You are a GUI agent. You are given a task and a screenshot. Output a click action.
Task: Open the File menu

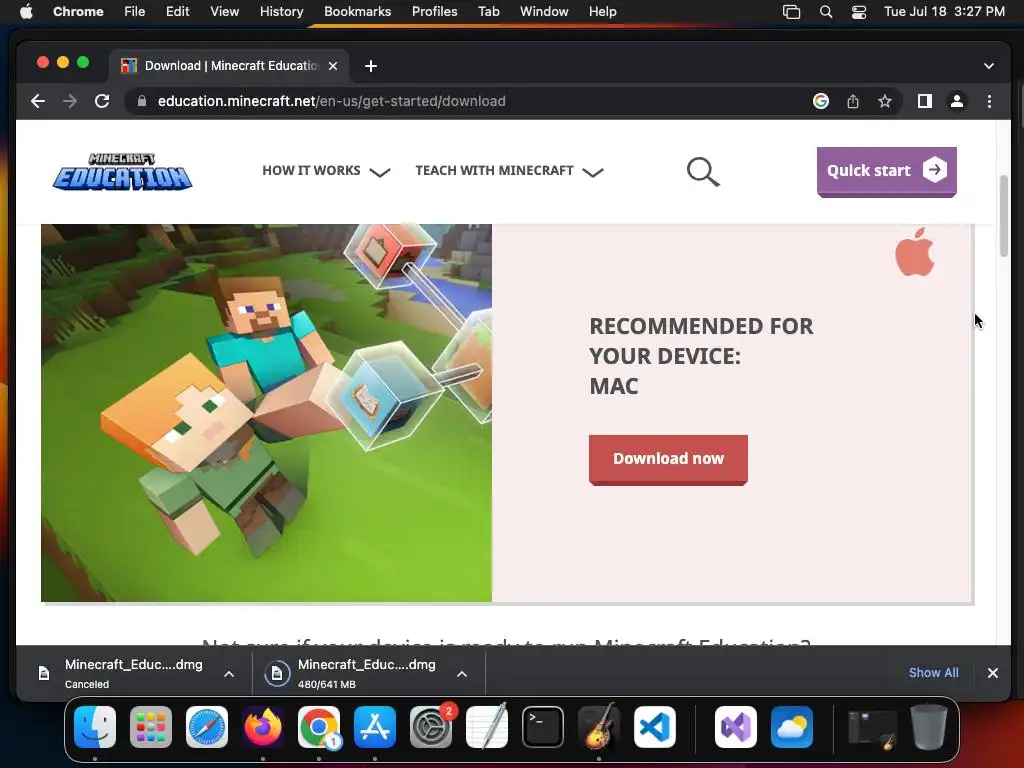pos(135,12)
